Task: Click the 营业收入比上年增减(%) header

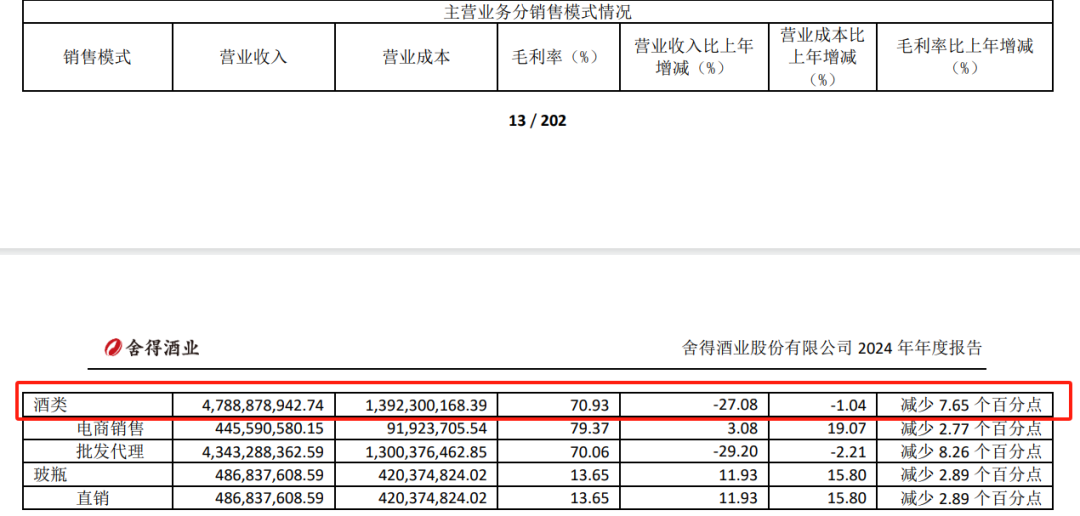Action: (694, 57)
